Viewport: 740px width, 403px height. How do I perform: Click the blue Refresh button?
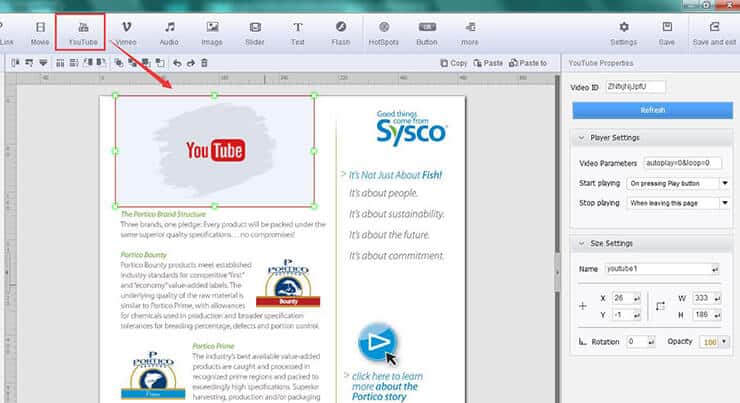click(x=653, y=110)
